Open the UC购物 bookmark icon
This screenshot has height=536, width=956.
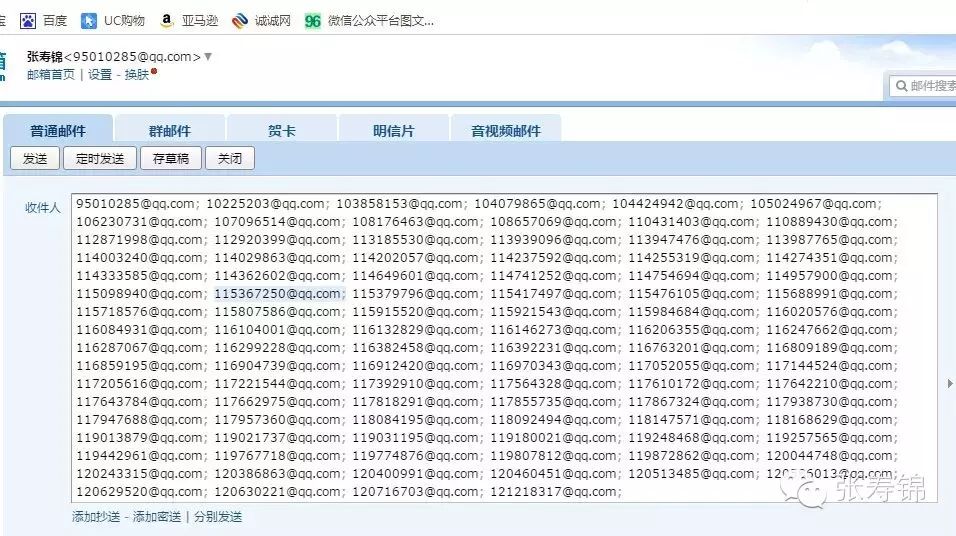pos(89,21)
